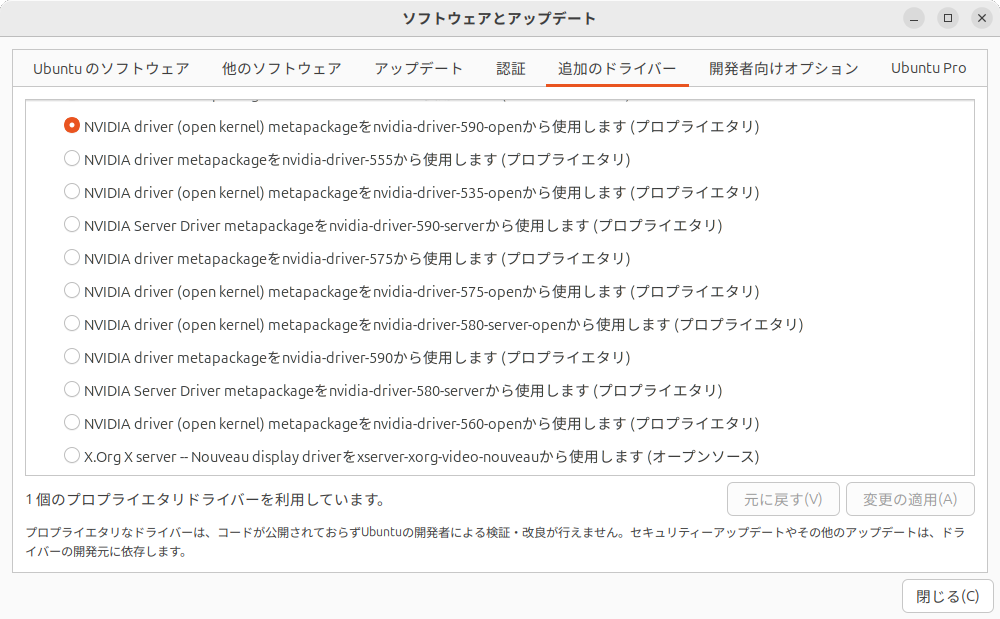Open the Ubuntuのソフトウェア tab

pos(111,68)
